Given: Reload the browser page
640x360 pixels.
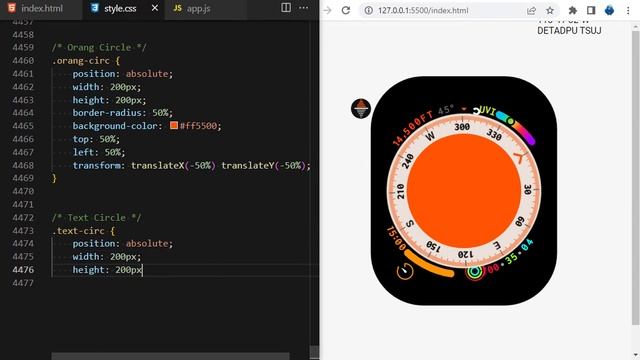Looking at the screenshot, I should pyautogui.click(x=346, y=10).
